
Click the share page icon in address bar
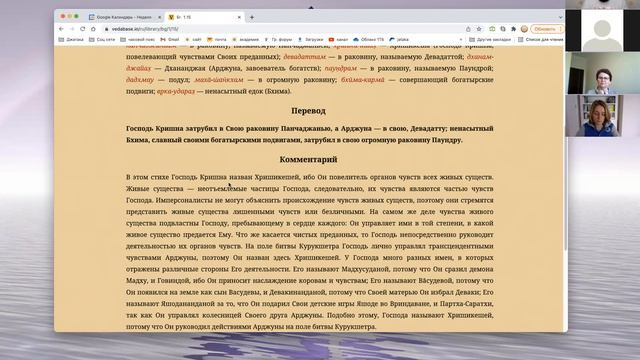468,29
